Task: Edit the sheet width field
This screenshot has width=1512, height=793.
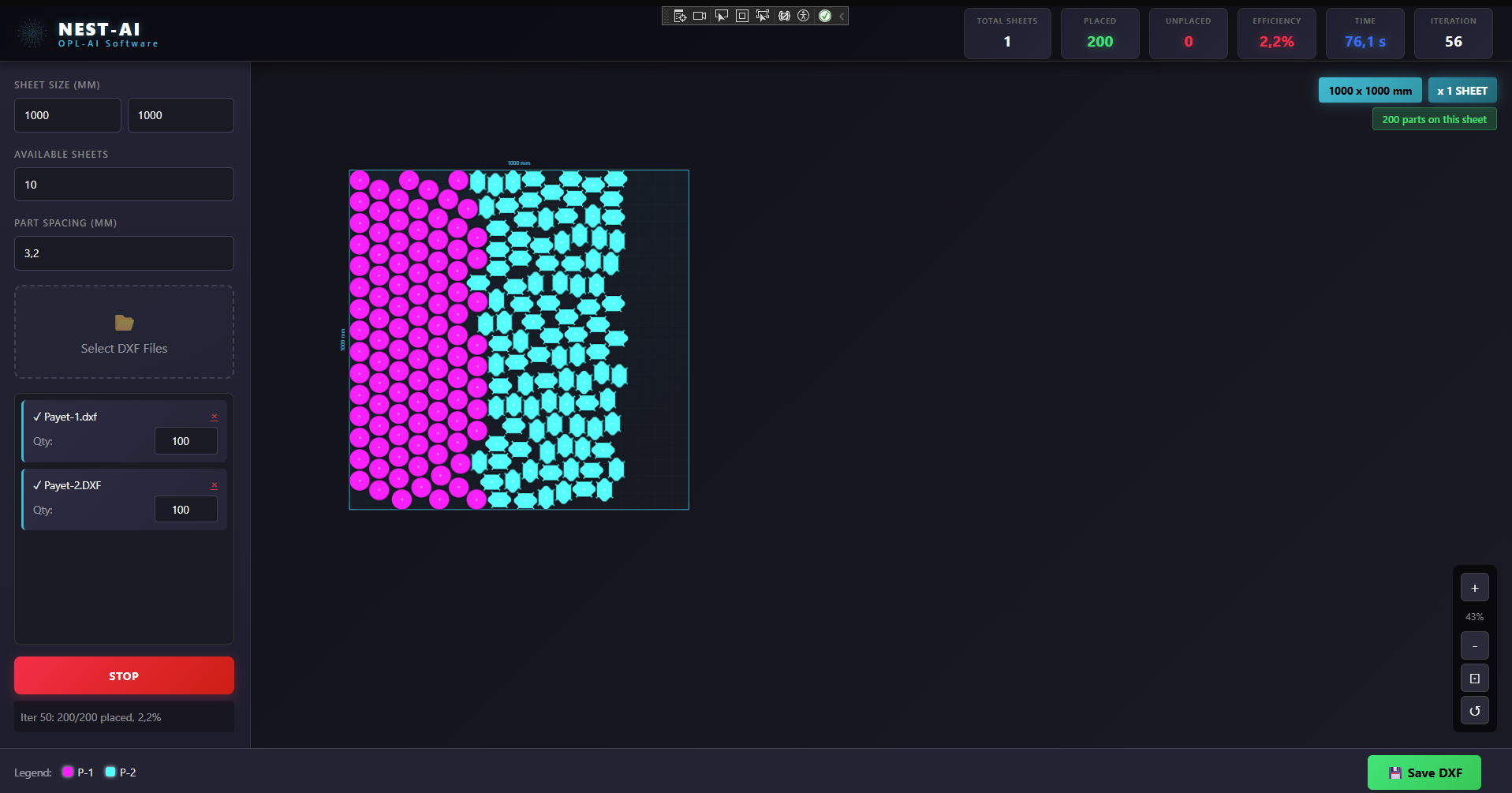Action: coord(68,115)
